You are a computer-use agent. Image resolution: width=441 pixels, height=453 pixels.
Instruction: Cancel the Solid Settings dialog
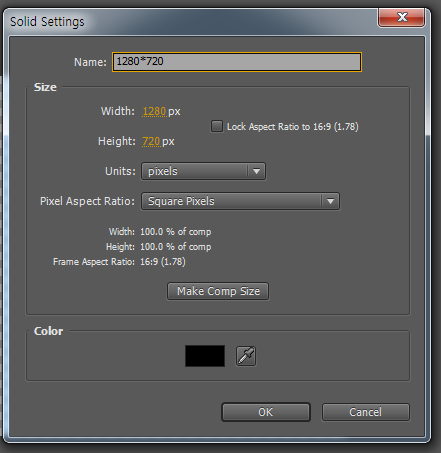[366, 412]
